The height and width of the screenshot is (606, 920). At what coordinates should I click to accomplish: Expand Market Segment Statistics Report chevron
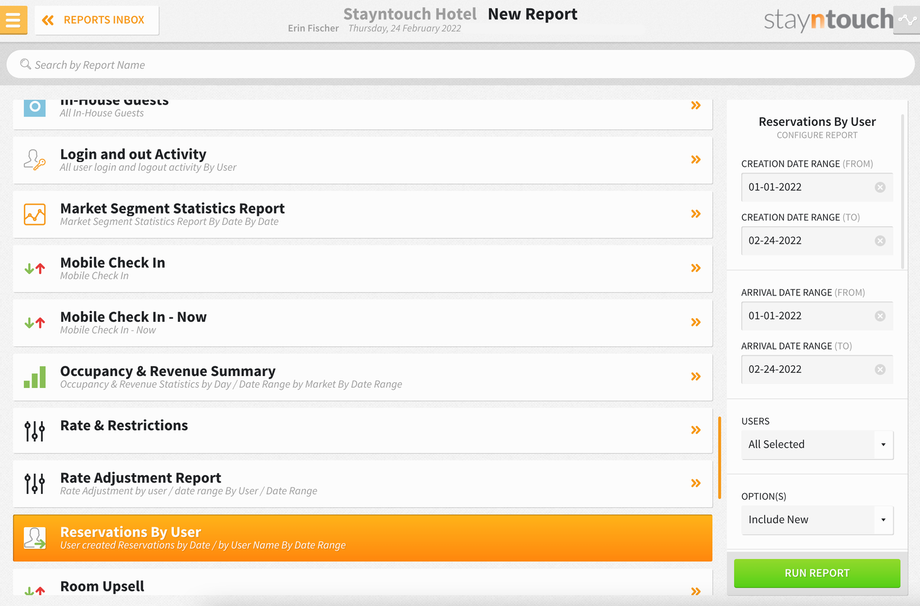pyautogui.click(x=696, y=214)
